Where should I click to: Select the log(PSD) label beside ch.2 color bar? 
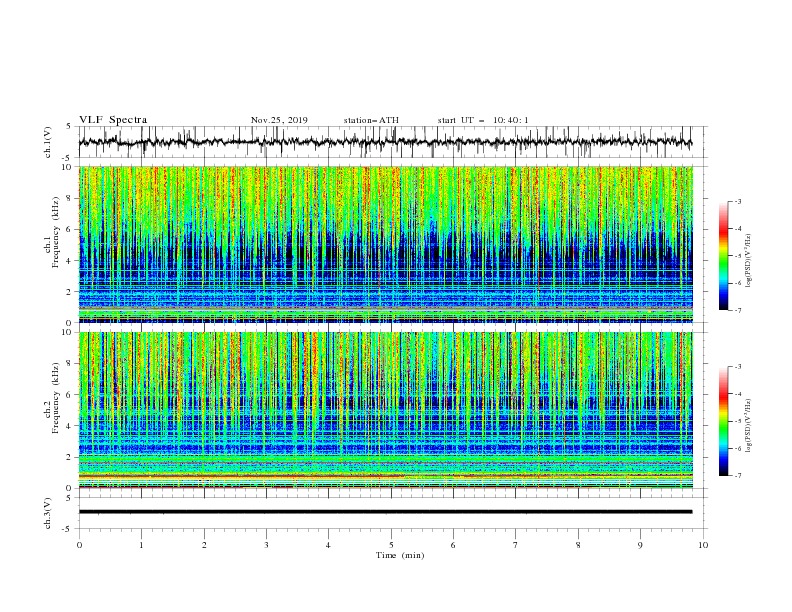pyautogui.click(x=749, y=426)
